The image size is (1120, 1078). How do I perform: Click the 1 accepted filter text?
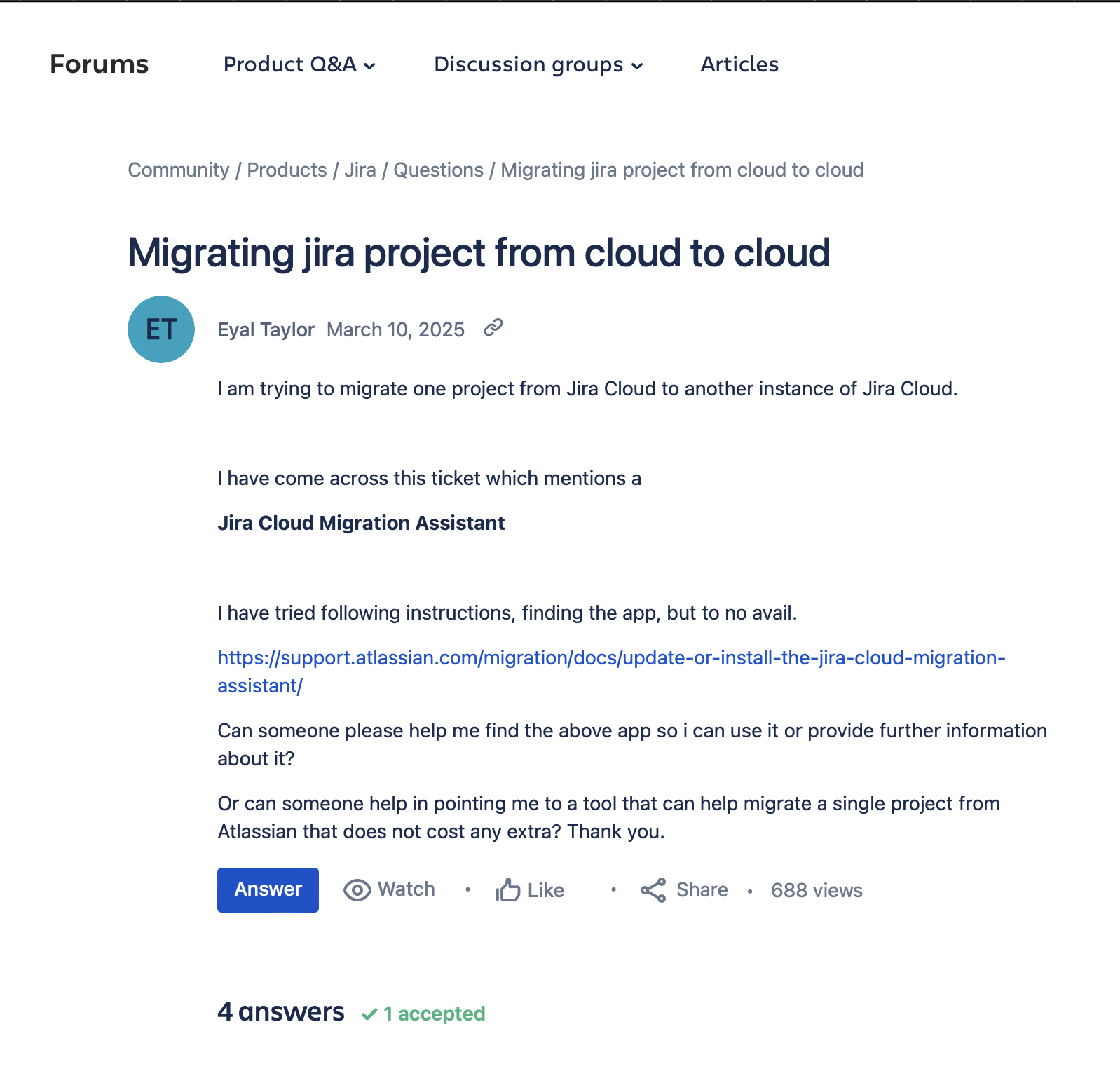click(435, 1014)
